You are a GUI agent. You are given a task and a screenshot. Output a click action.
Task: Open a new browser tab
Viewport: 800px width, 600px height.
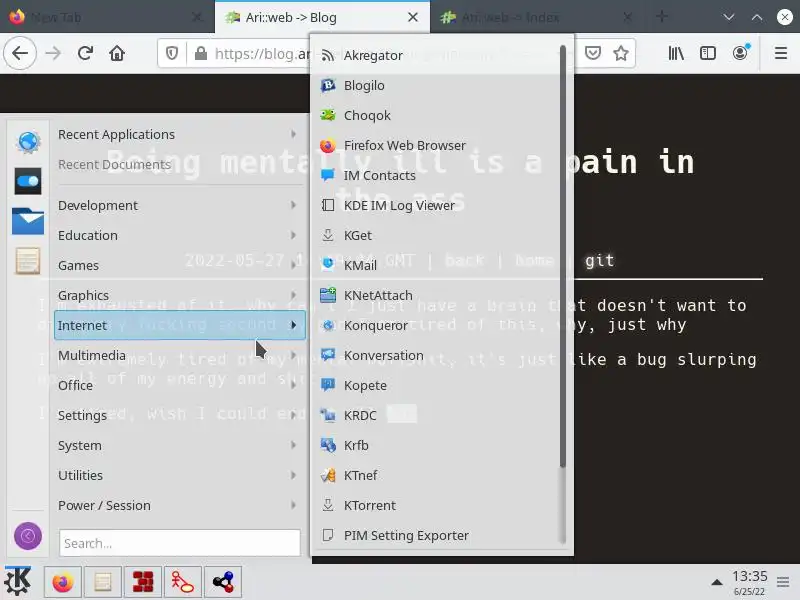click(x=662, y=17)
